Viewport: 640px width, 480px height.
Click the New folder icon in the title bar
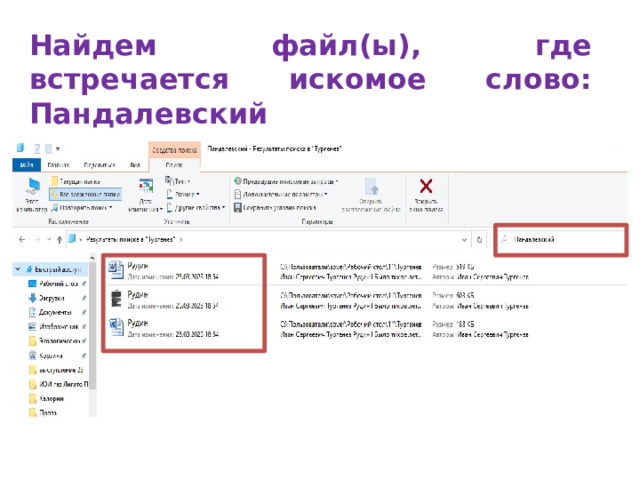click(48, 149)
